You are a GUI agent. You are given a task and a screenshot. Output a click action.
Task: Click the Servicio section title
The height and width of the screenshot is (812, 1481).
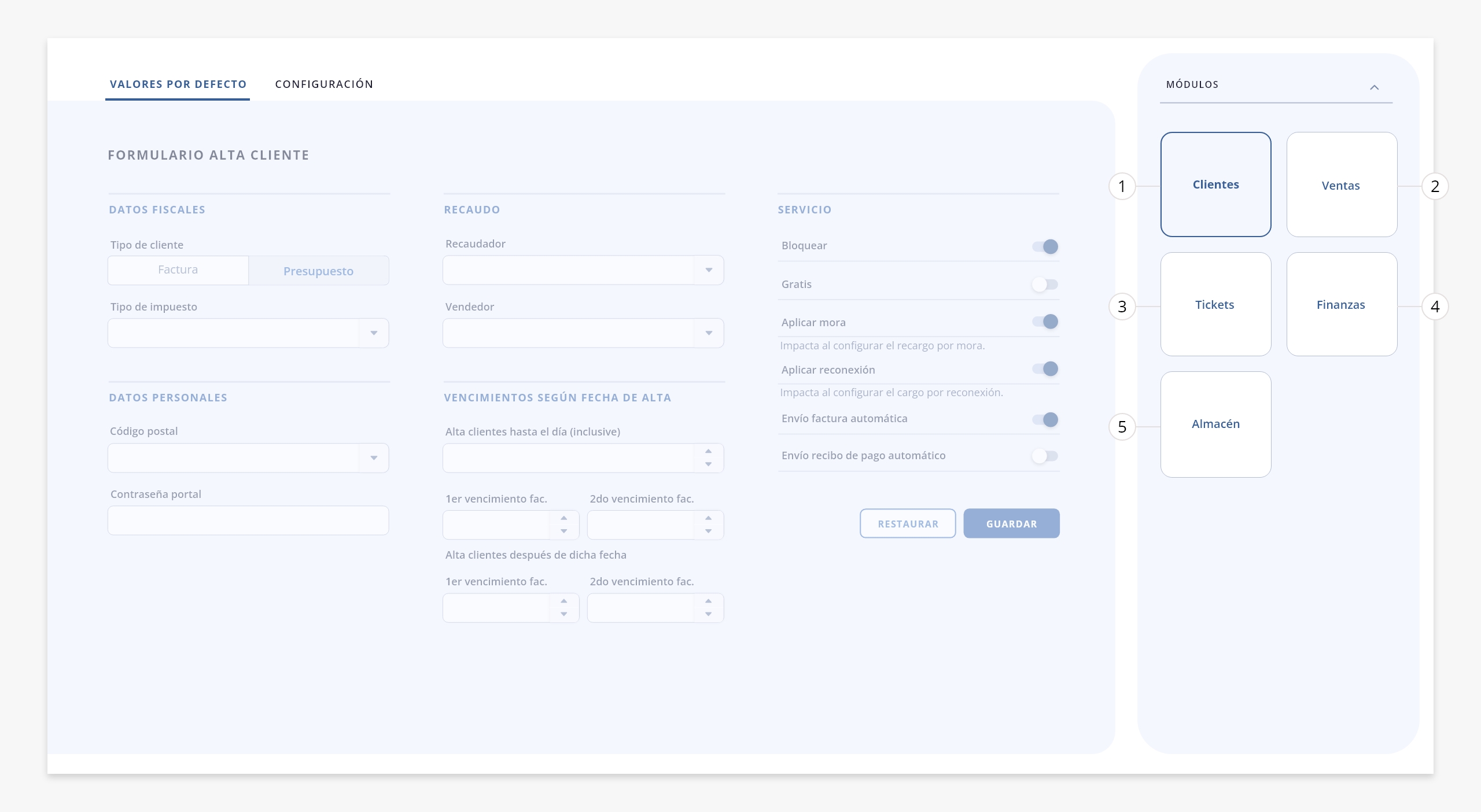(x=804, y=210)
